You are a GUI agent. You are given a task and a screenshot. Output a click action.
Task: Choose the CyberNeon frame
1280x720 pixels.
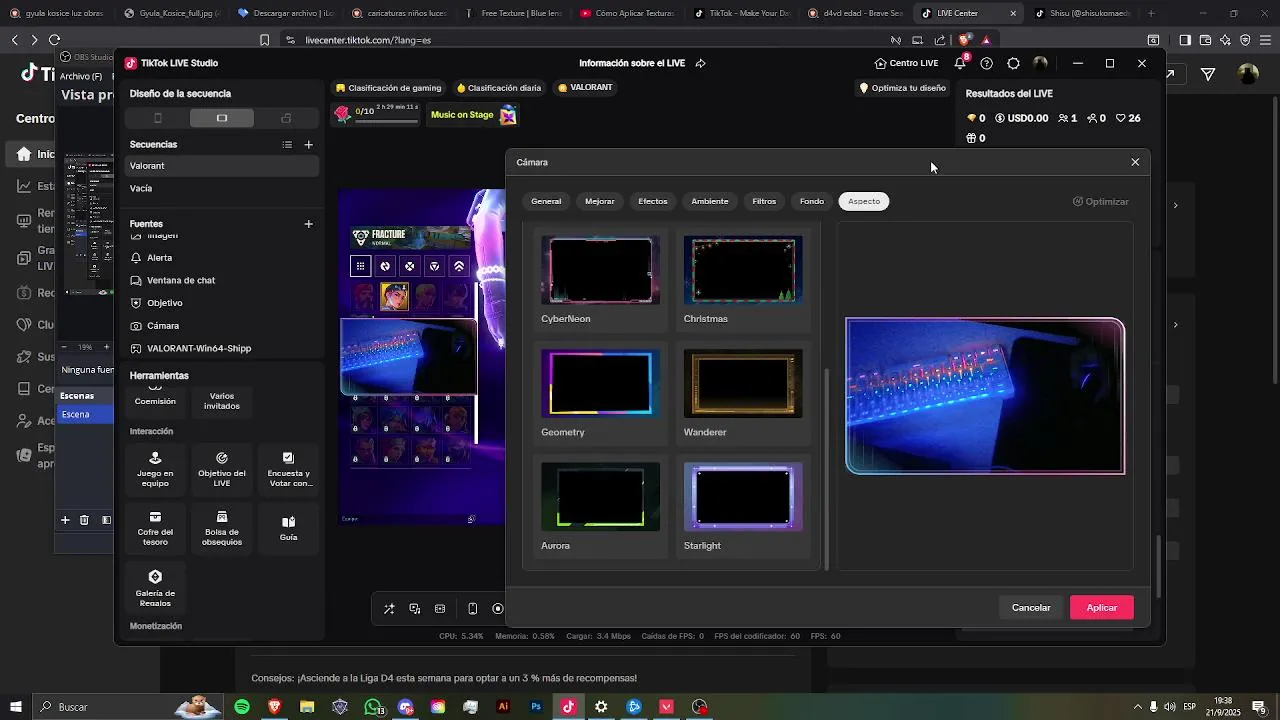click(601, 280)
